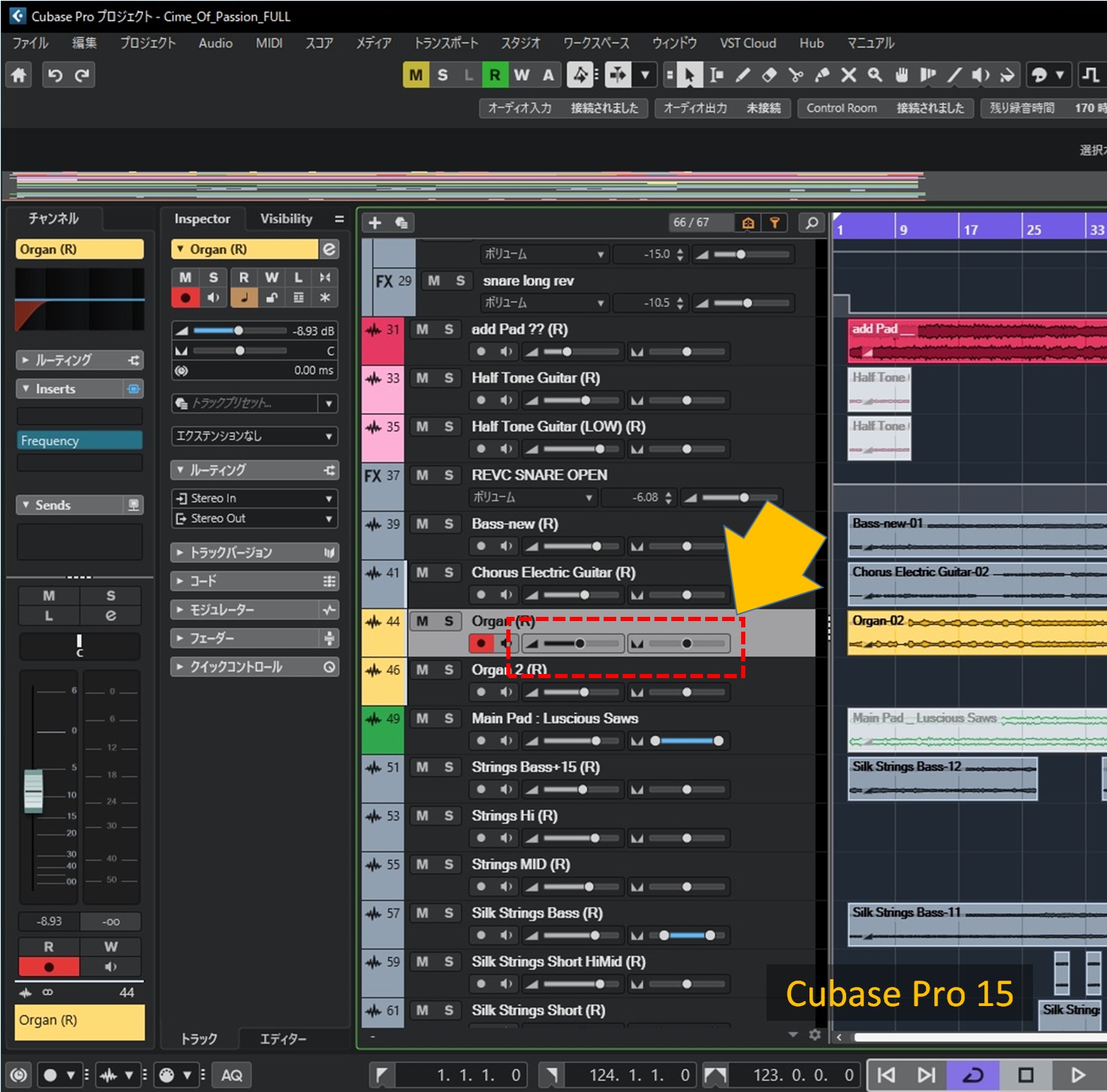This screenshot has width=1107, height=1092.
Task: Click the Control Room connection button
Action: [x=885, y=108]
